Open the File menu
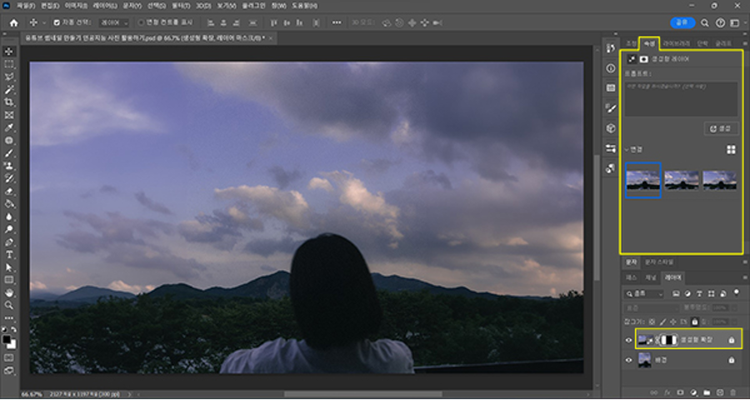Screen dimensions: 750x400 point(26,6)
